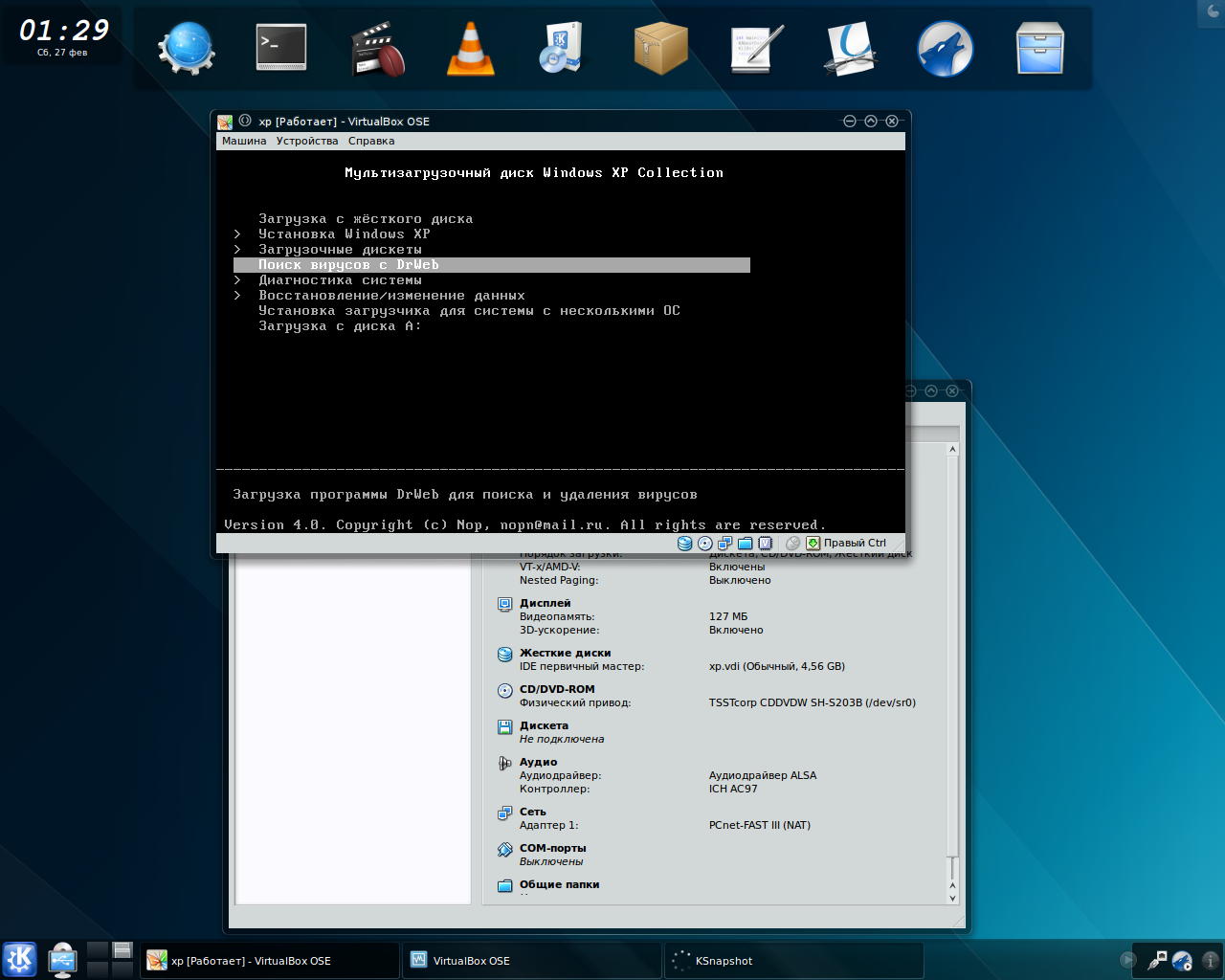
Task: Click the Аудио speaker section icon
Action: [505, 763]
